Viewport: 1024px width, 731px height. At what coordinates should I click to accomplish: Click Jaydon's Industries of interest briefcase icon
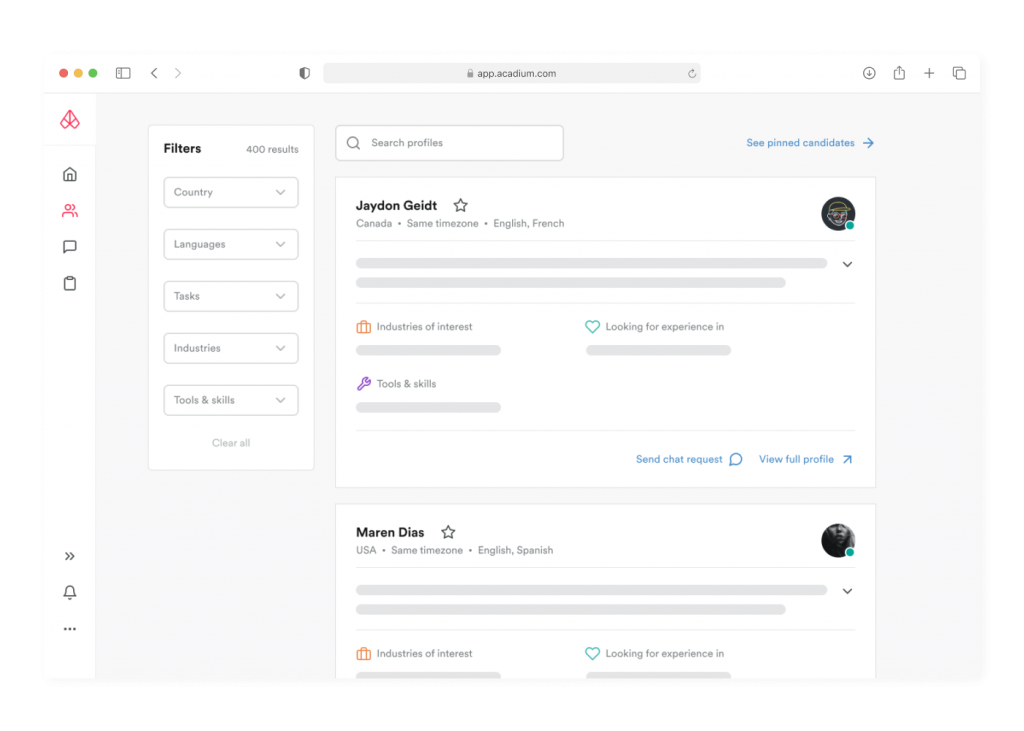[x=364, y=327]
